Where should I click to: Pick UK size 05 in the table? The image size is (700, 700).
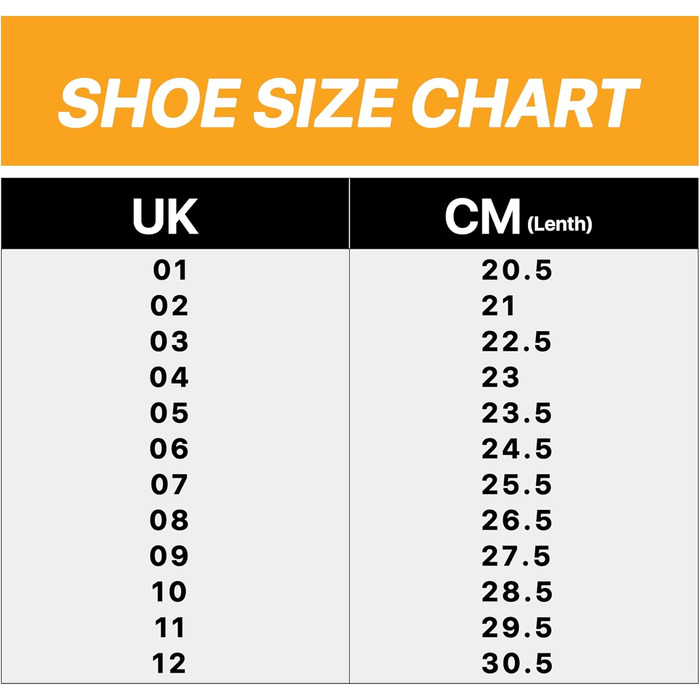click(169, 413)
